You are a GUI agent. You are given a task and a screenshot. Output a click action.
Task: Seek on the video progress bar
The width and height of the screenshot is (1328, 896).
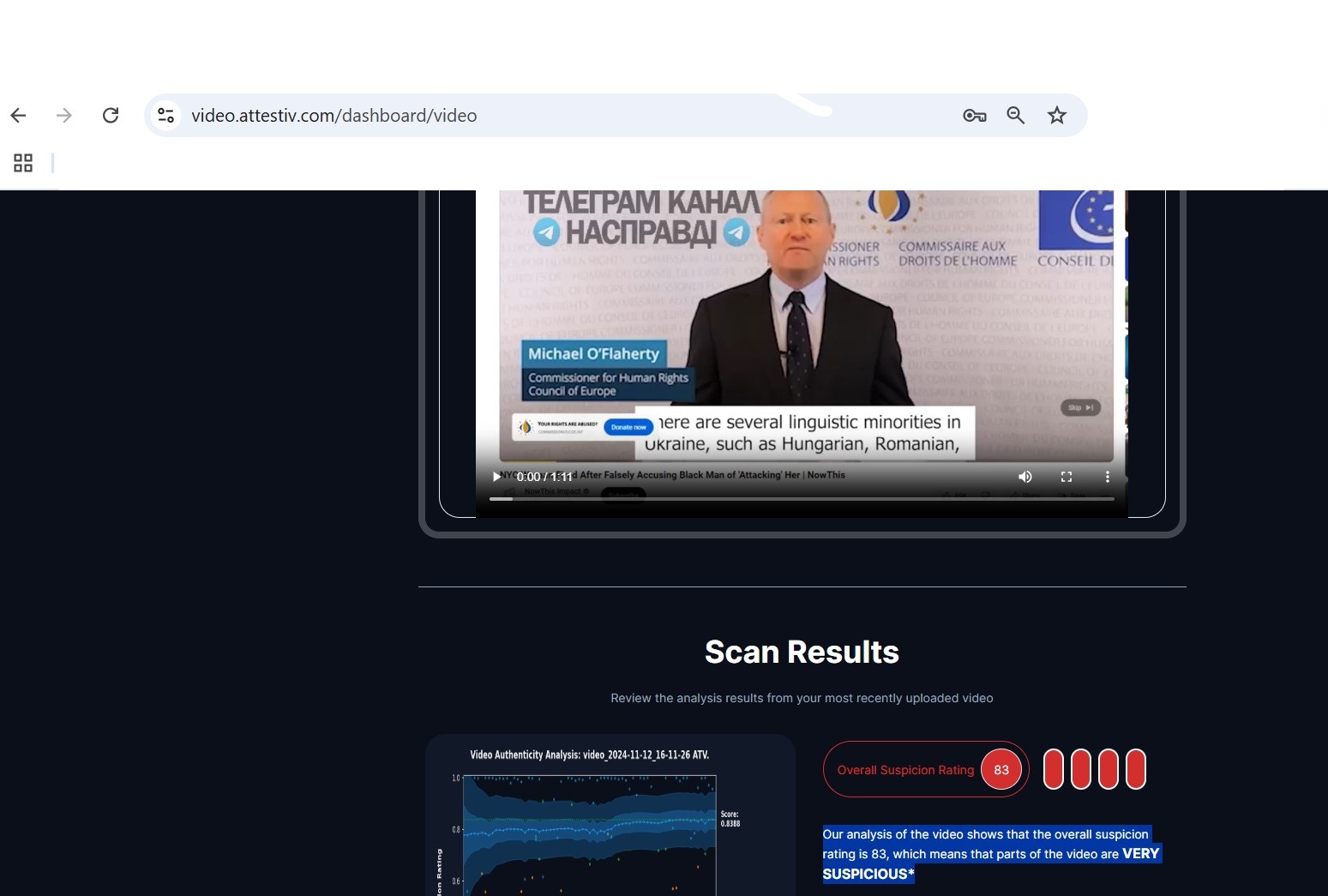pyautogui.click(x=802, y=498)
